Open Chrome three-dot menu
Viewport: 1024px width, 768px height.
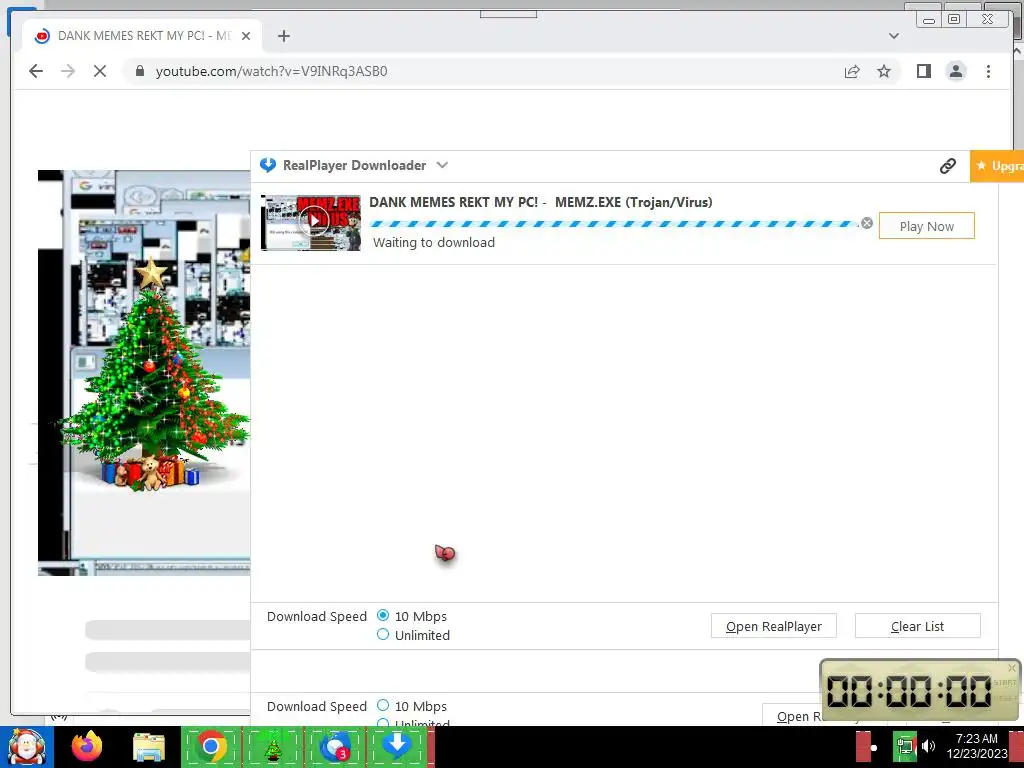[988, 71]
